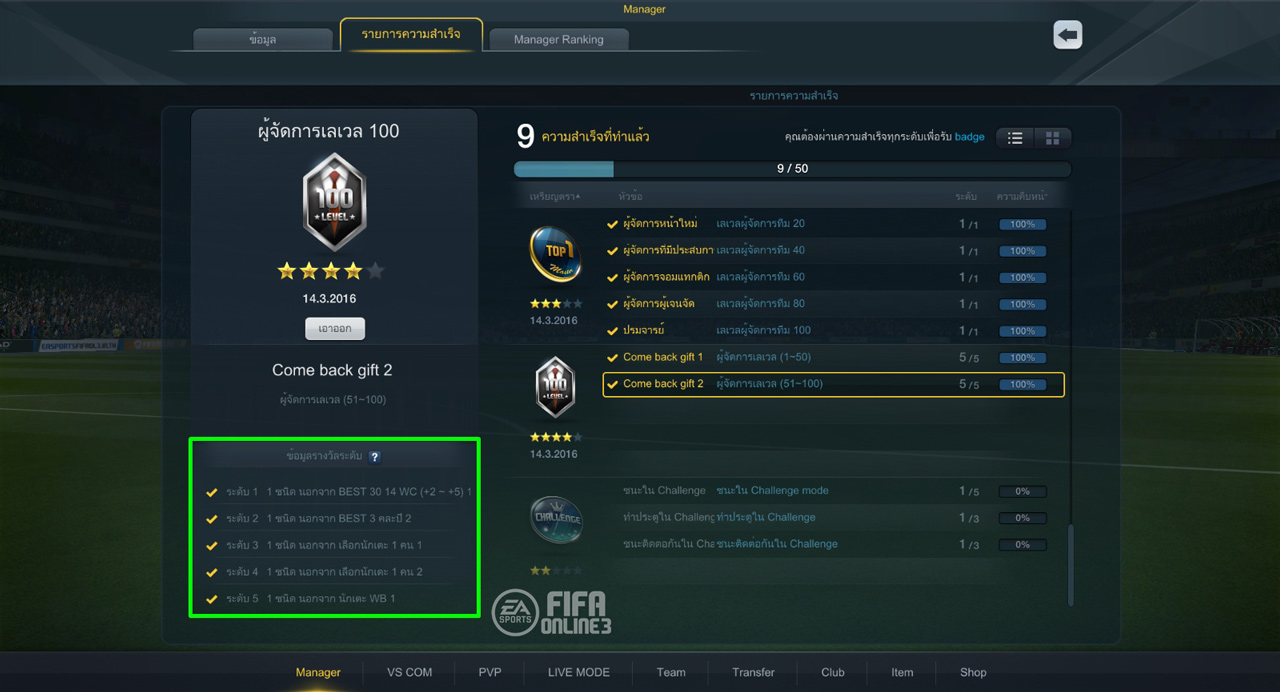
Task: Open the Manager Ranking tab
Action: [x=558, y=40]
